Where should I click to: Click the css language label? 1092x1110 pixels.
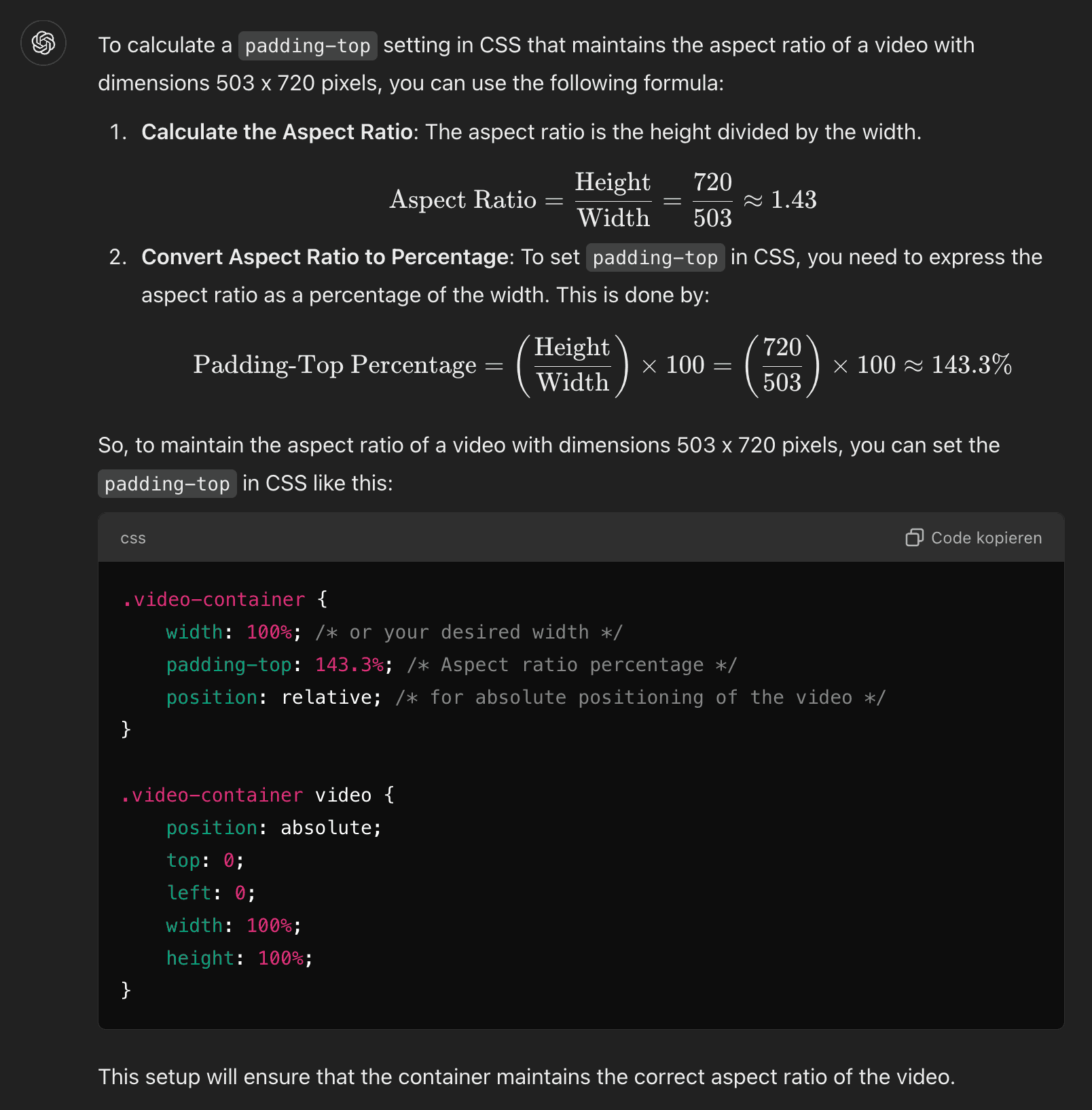133,538
